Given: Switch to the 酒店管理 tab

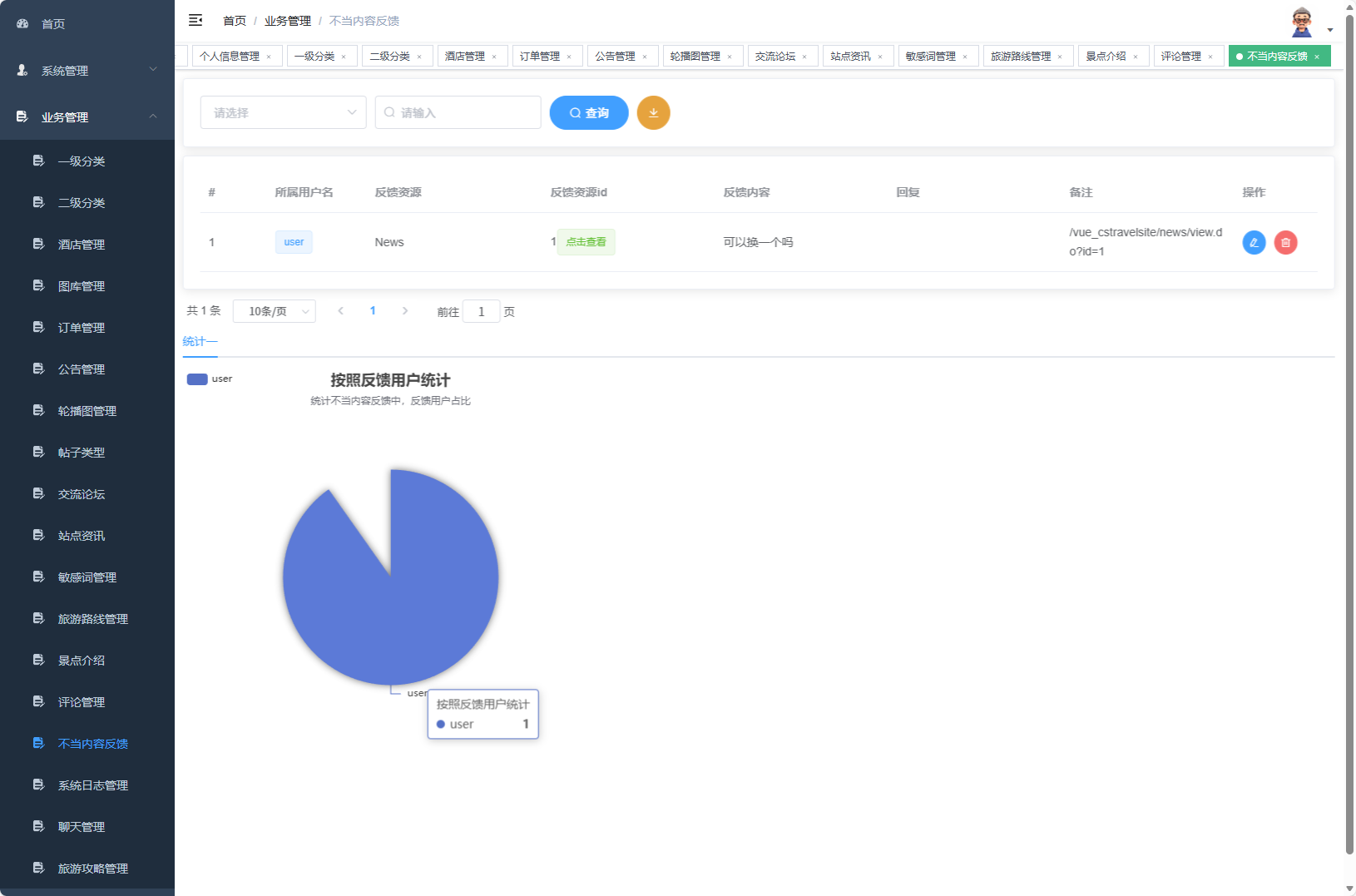Looking at the screenshot, I should (x=467, y=56).
